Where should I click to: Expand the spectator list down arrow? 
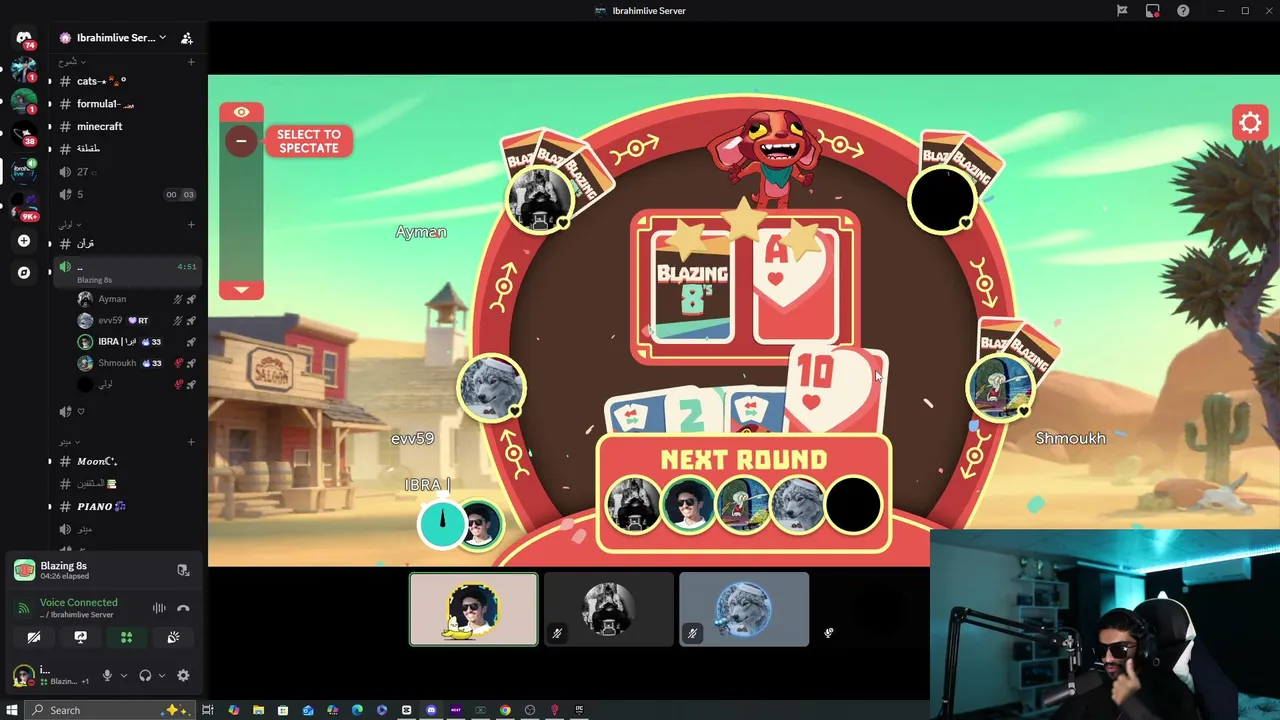241,290
